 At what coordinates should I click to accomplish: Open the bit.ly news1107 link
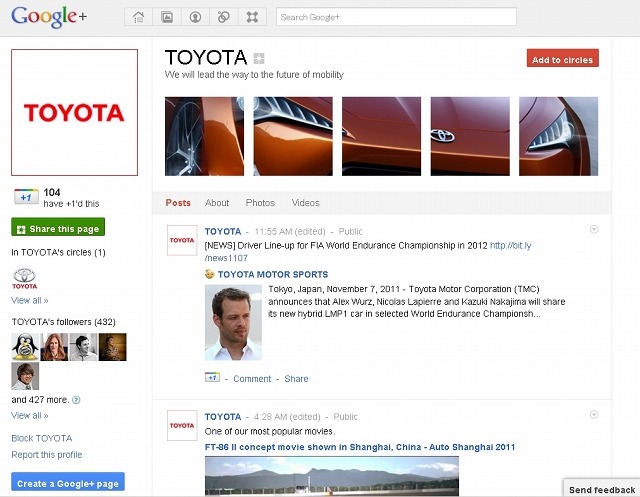click(x=510, y=246)
